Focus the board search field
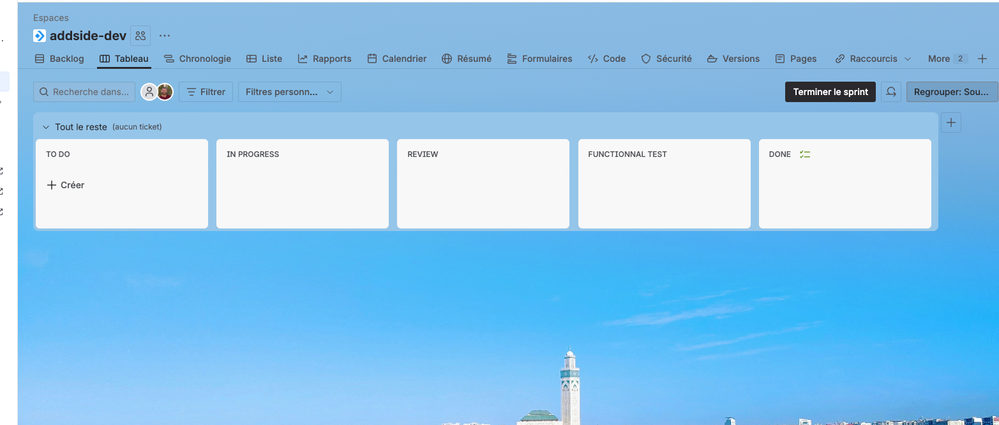Image resolution: width=999 pixels, height=425 pixels. [x=85, y=92]
